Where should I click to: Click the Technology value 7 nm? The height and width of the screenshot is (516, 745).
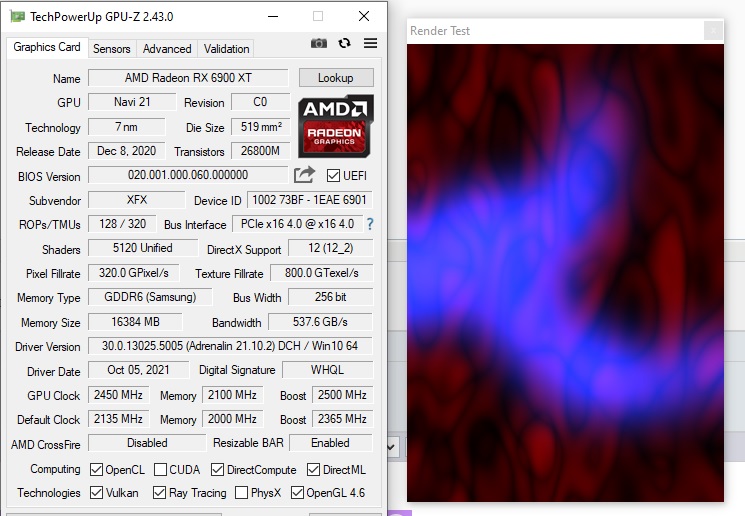pos(126,127)
